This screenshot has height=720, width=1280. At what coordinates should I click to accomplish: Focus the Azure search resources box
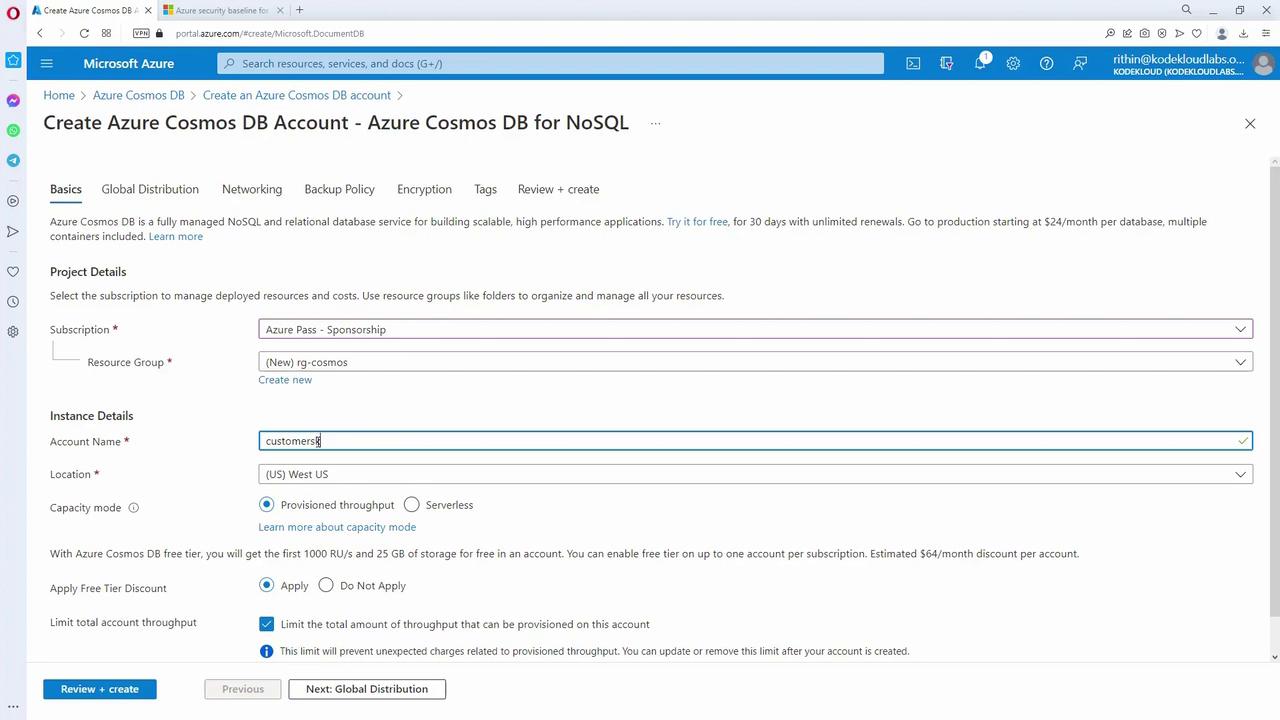pos(550,63)
